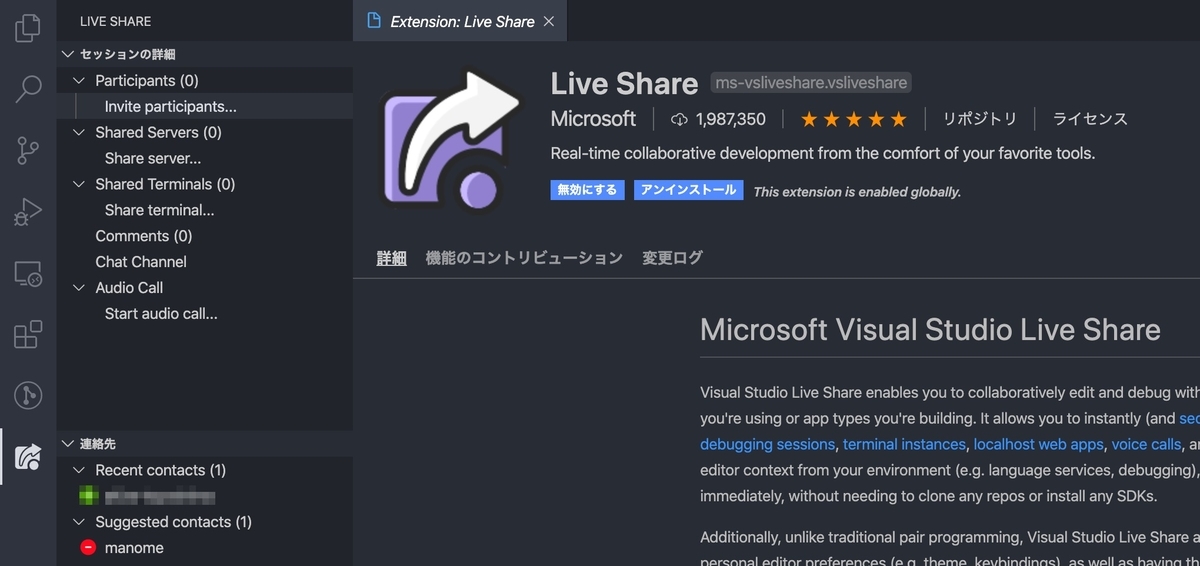This screenshot has width=1200, height=566.
Task: Click the Live Share extension title
Action: (624, 83)
